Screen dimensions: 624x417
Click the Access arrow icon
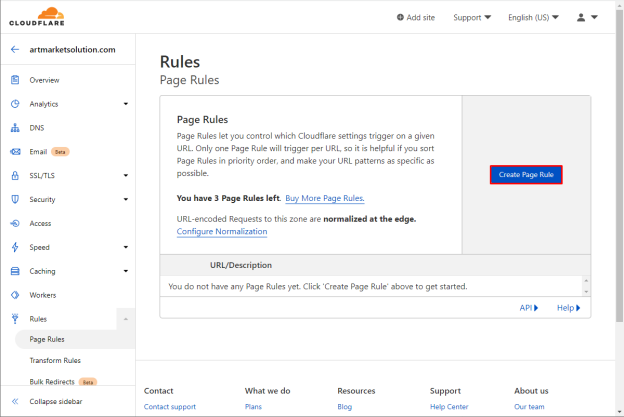pos(15,223)
